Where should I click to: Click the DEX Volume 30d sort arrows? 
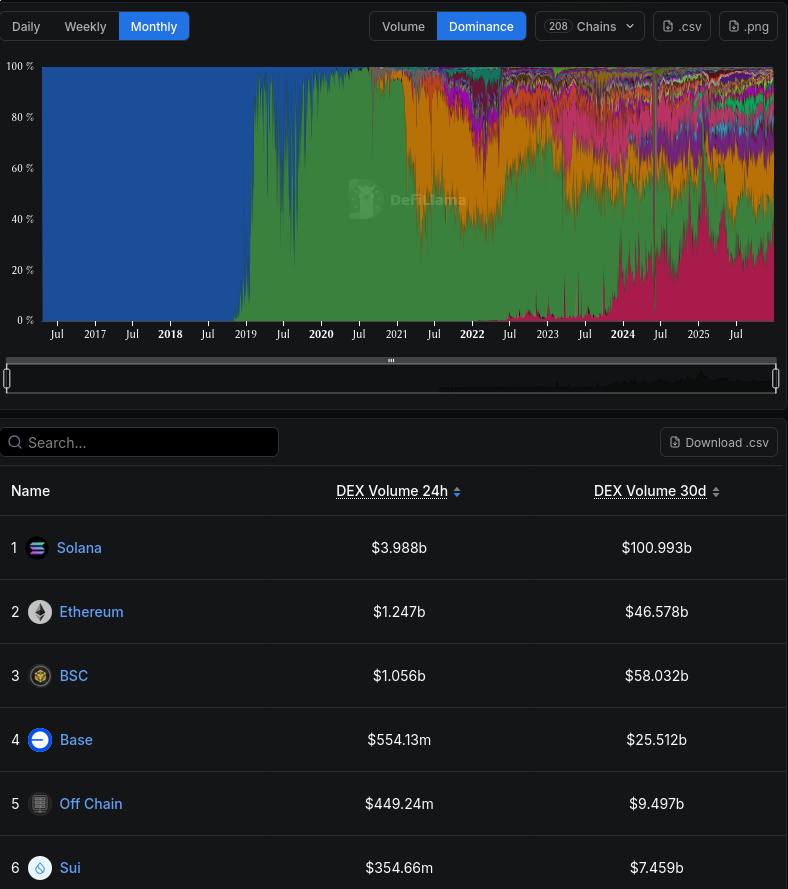click(x=716, y=492)
